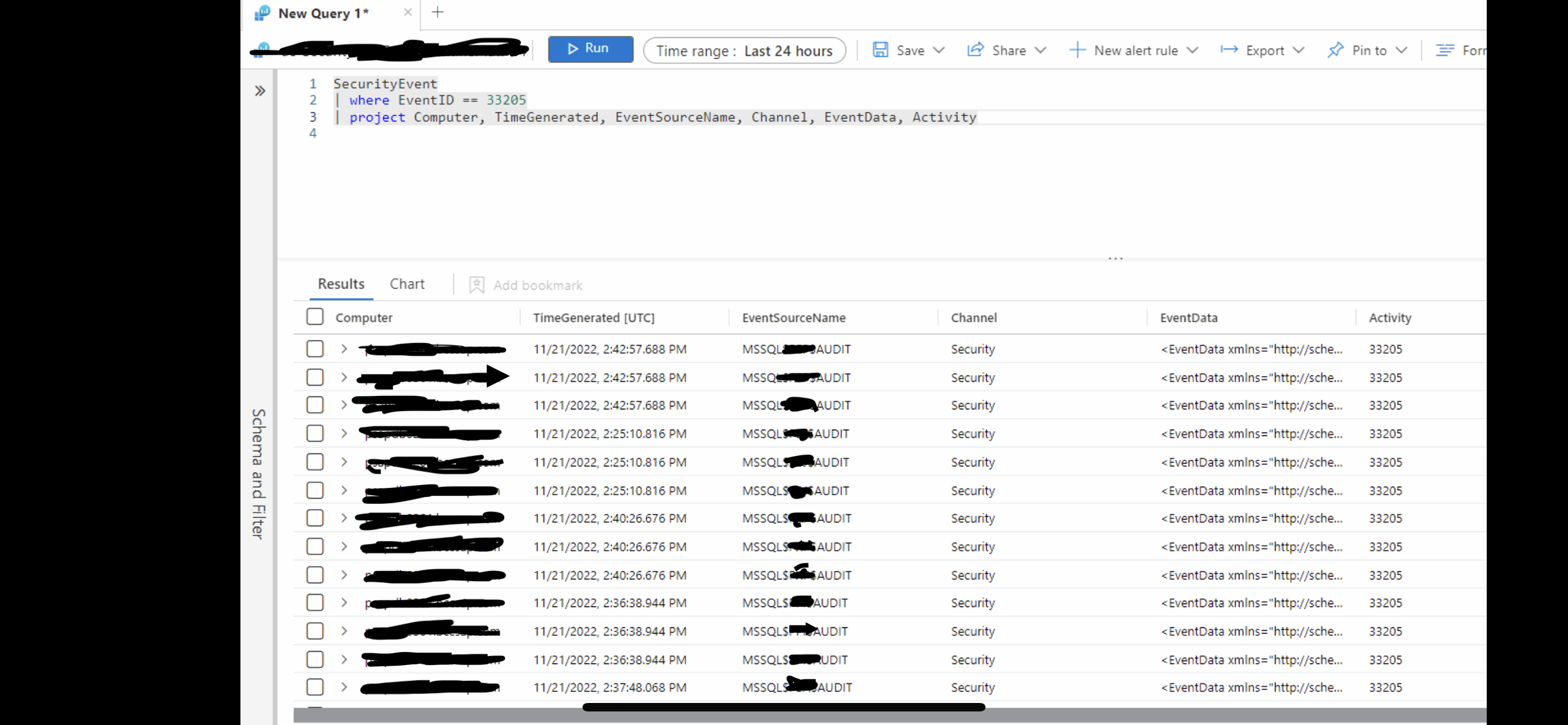This screenshot has width=1568, height=725.
Task: Expand the Schema and Filter panel chevrons
Action: pyautogui.click(x=260, y=91)
